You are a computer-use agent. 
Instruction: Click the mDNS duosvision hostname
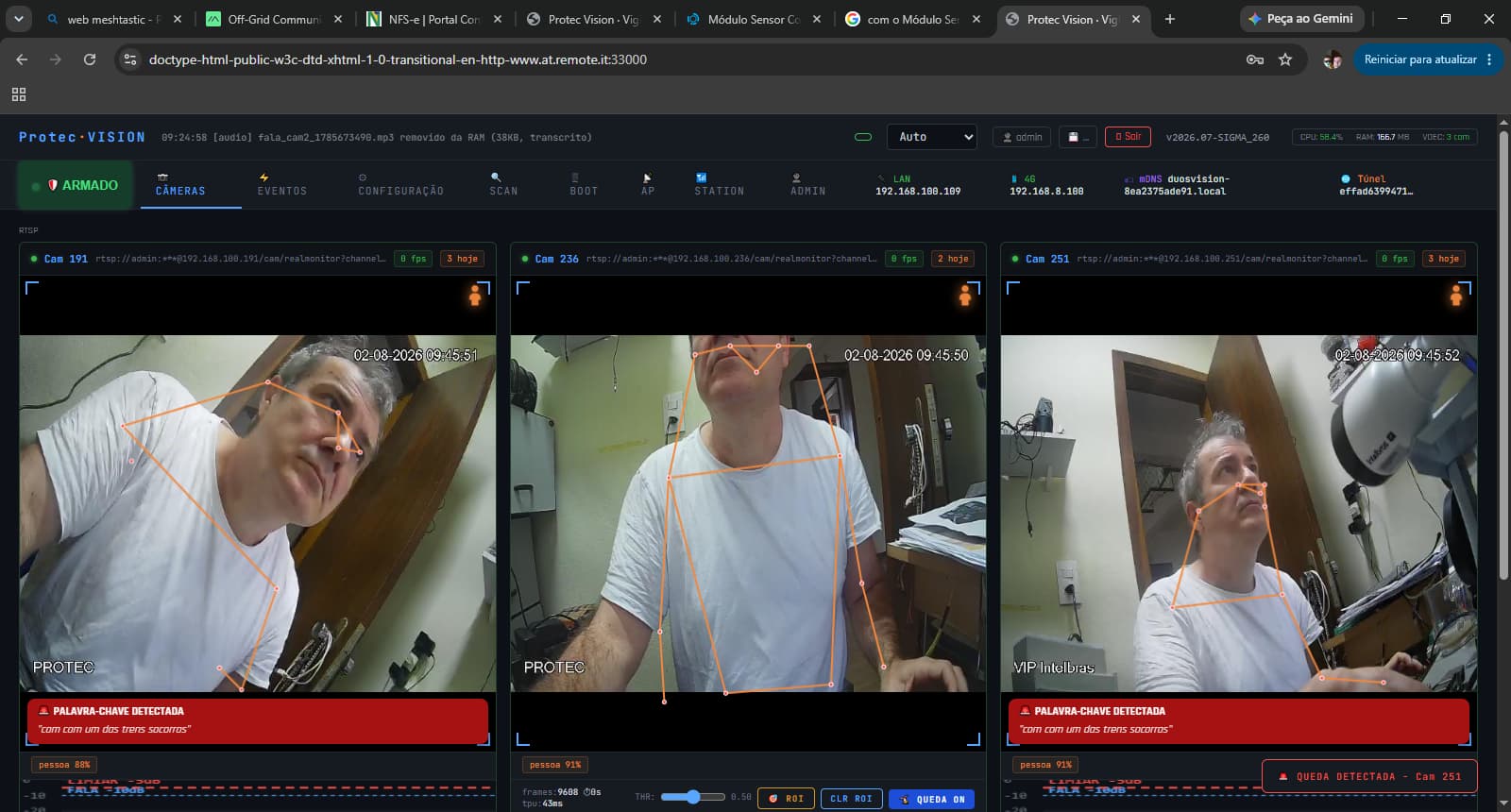pos(1176,185)
